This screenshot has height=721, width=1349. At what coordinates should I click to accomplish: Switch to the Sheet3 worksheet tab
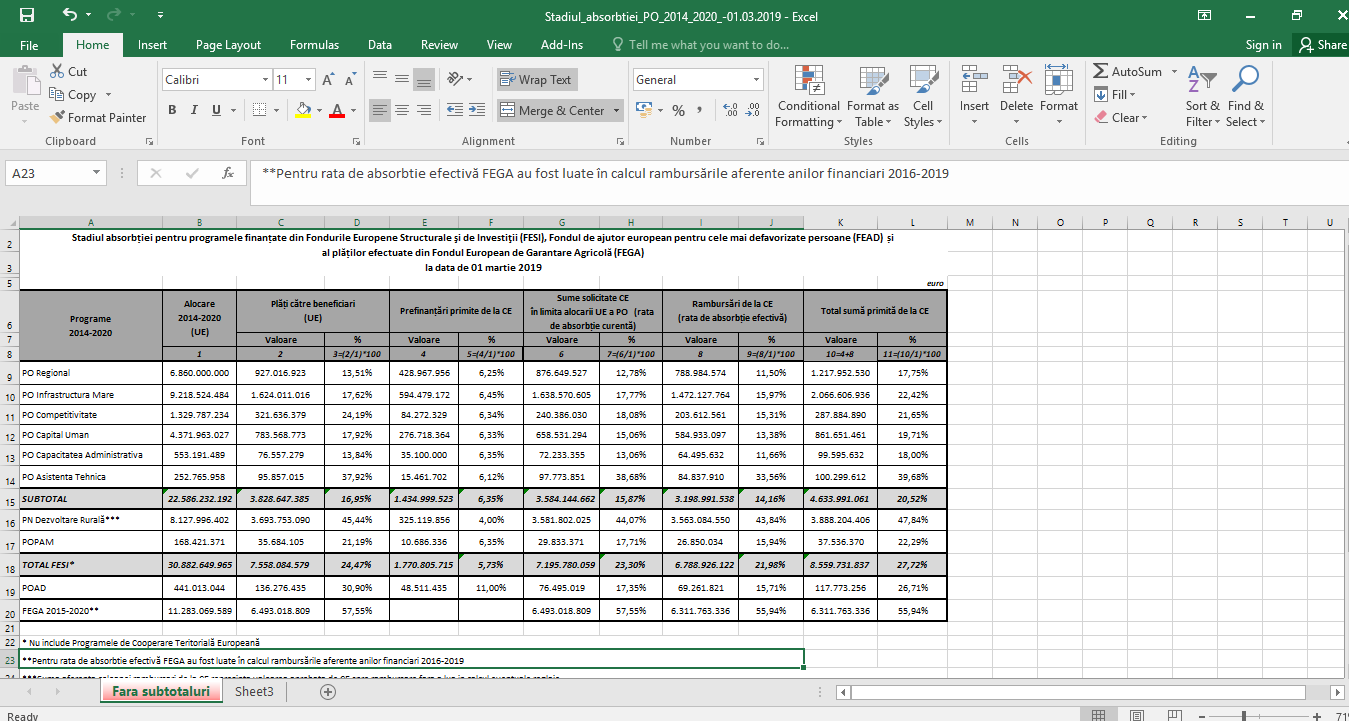click(254, 691)
